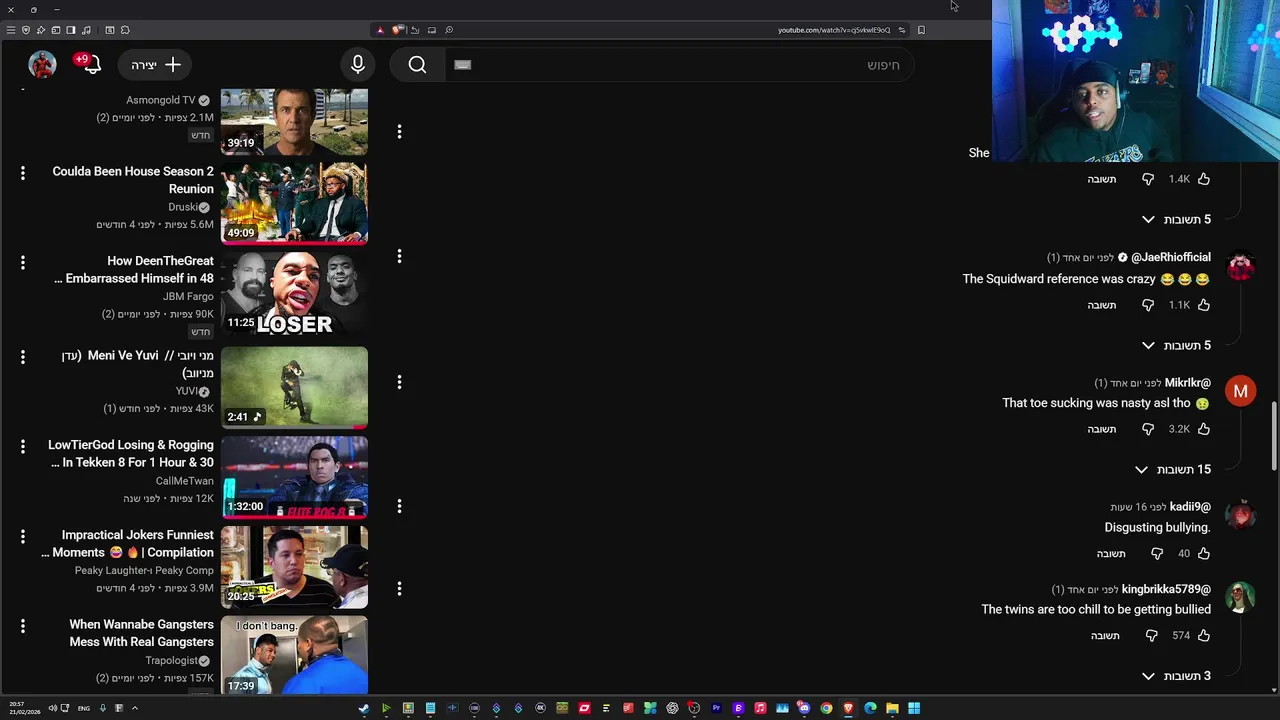Reply to kadii9 comment
This screenshot has width=1280, height=720.
coord(1111,553)
